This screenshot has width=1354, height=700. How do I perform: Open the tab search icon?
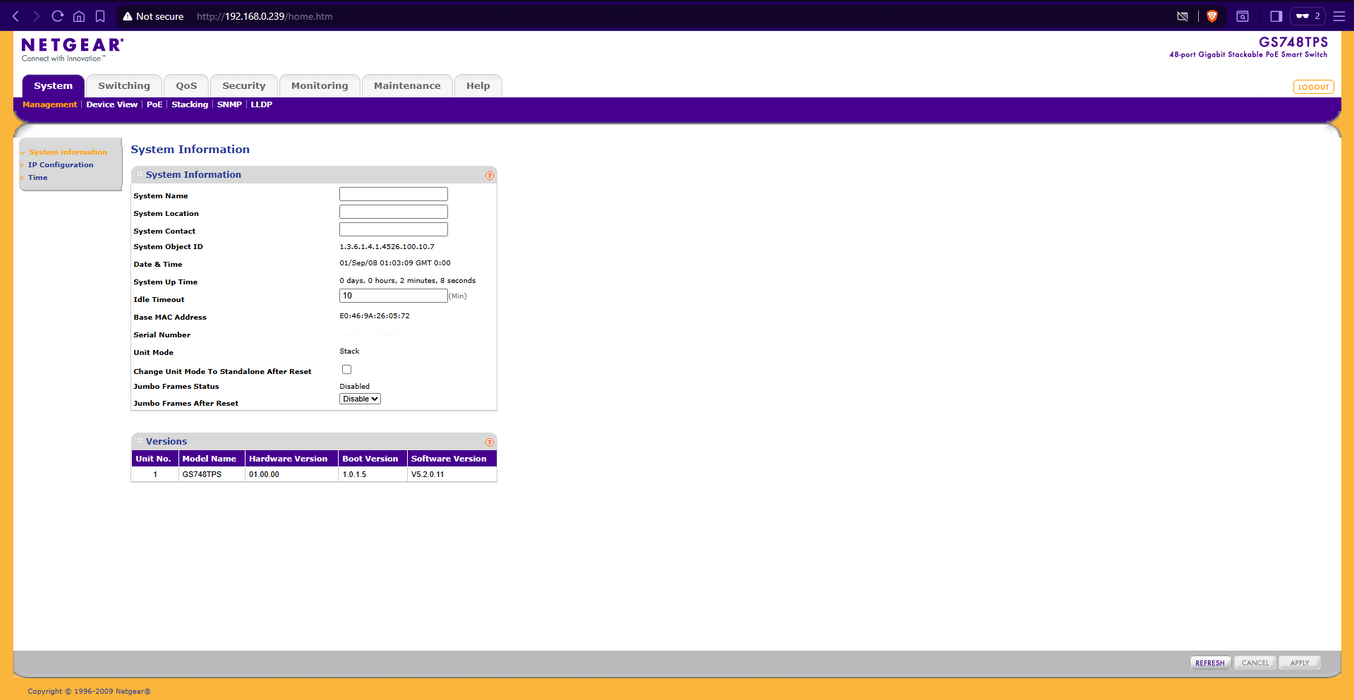[x=1242, y=16]
